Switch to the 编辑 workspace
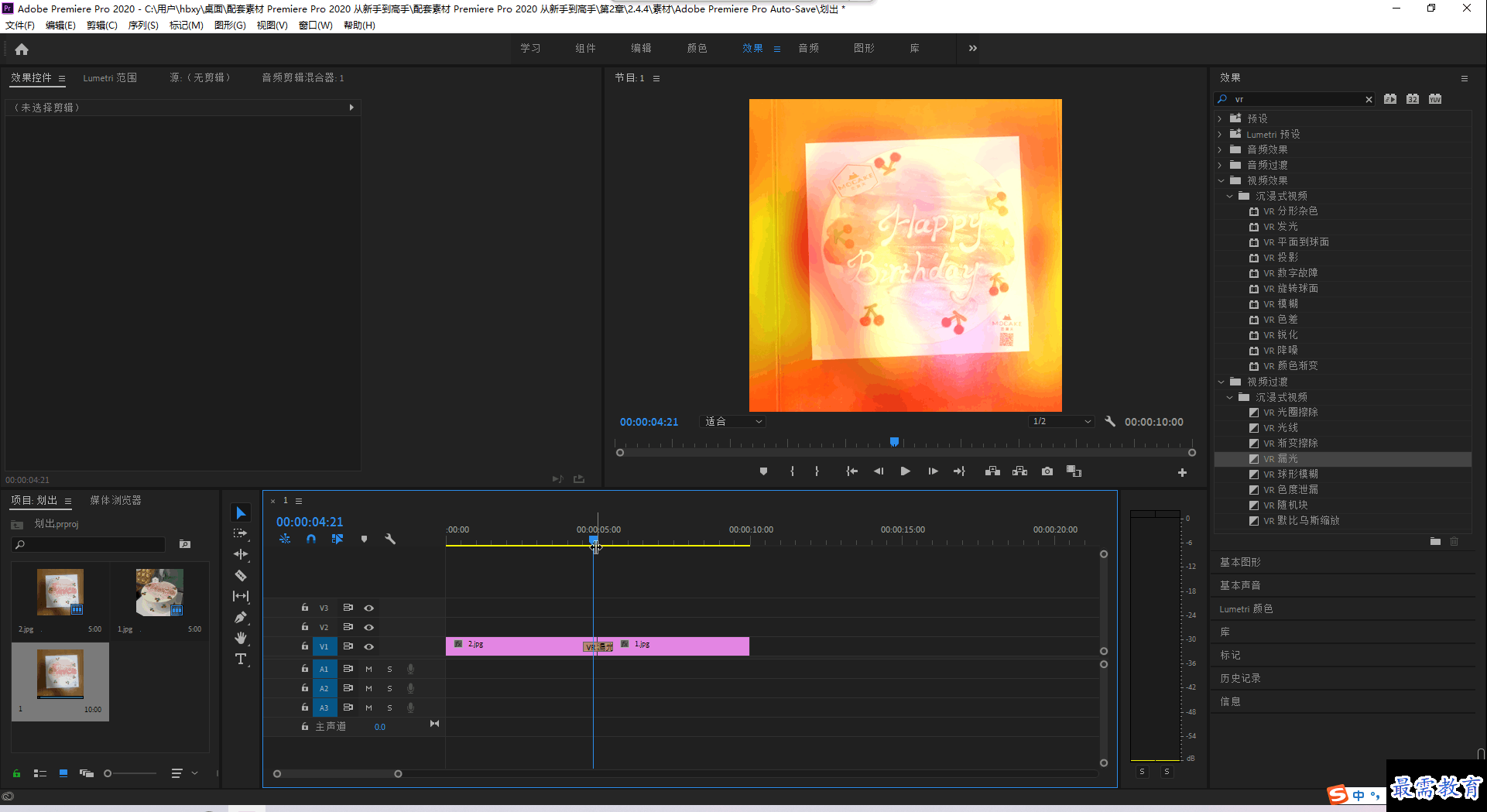 click(x=641, y=48)
